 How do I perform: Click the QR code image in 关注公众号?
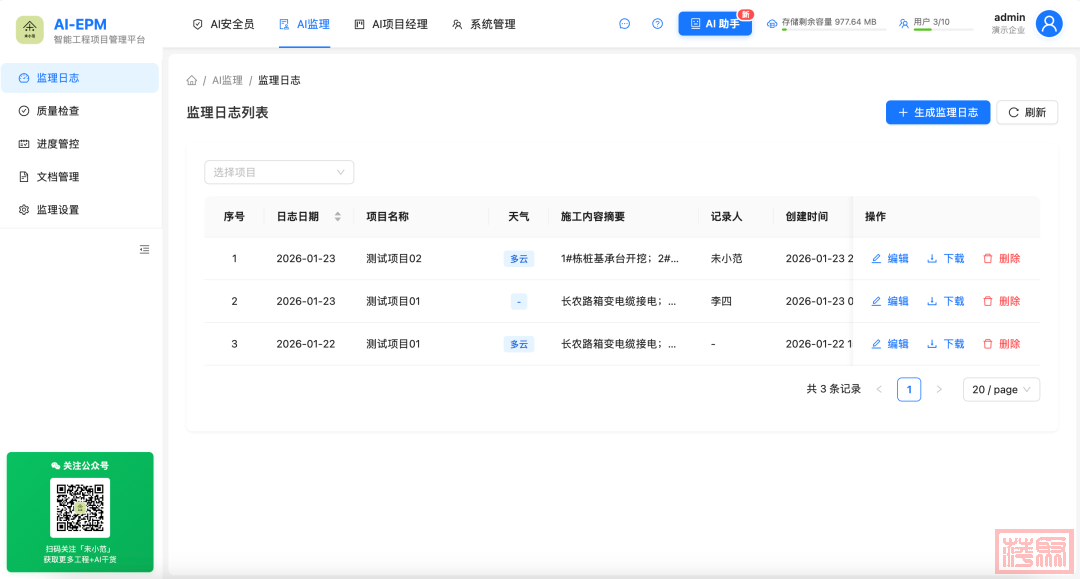tap(80, 507)
